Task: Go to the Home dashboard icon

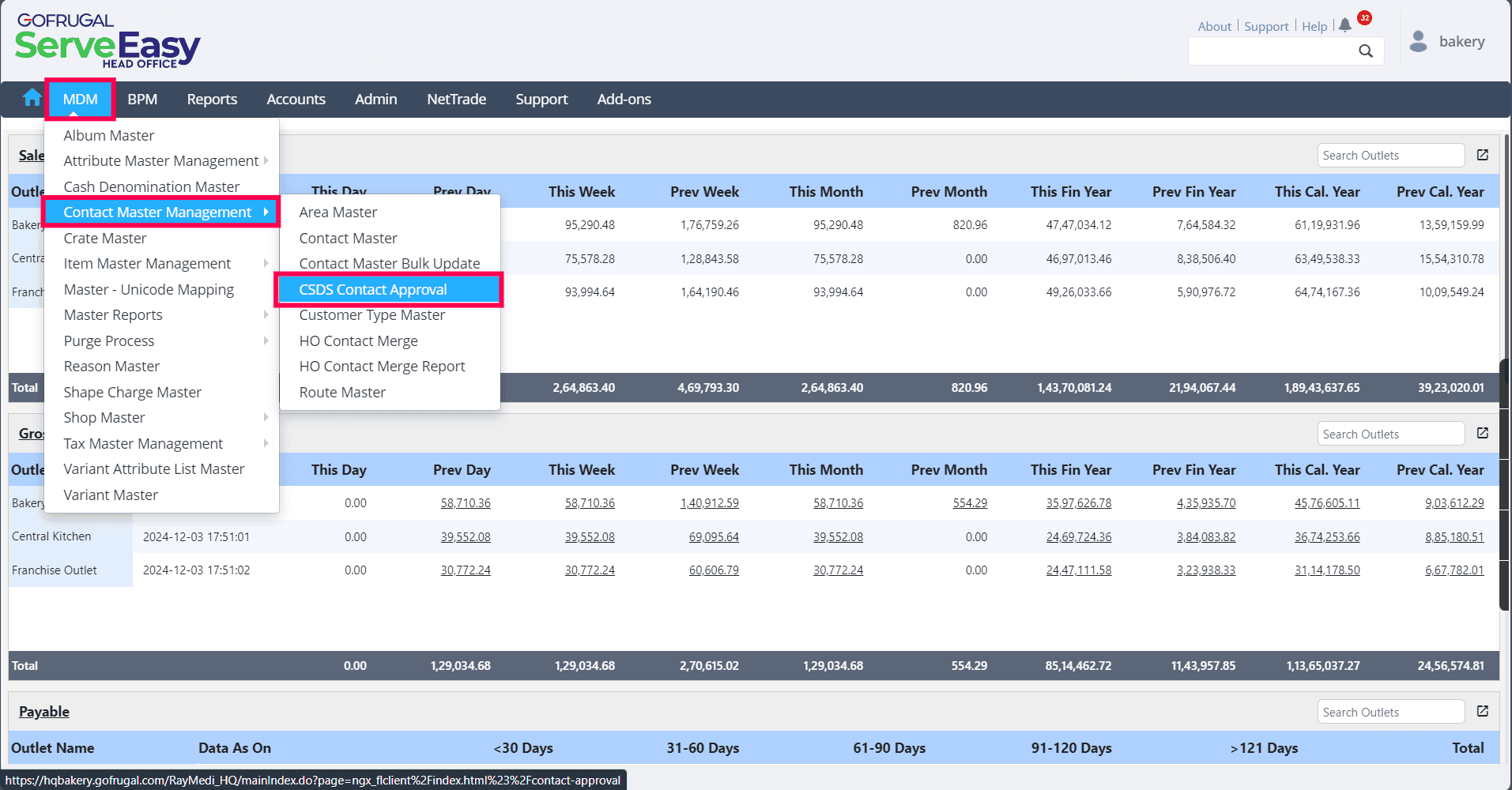Action: pyautogui.click(x=32, y=98)
